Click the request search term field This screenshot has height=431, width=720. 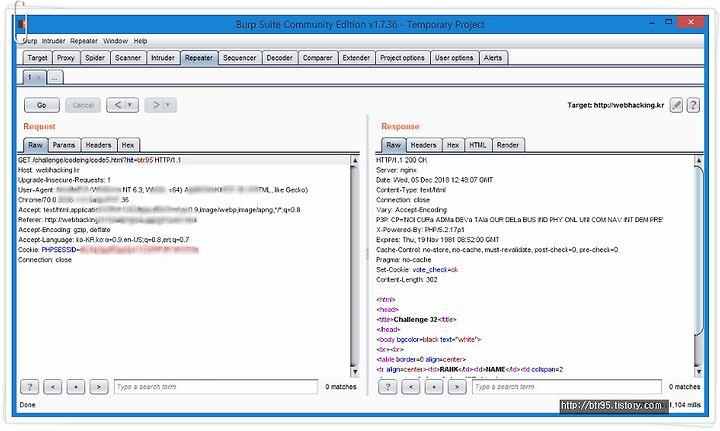[x=216, y=387]
